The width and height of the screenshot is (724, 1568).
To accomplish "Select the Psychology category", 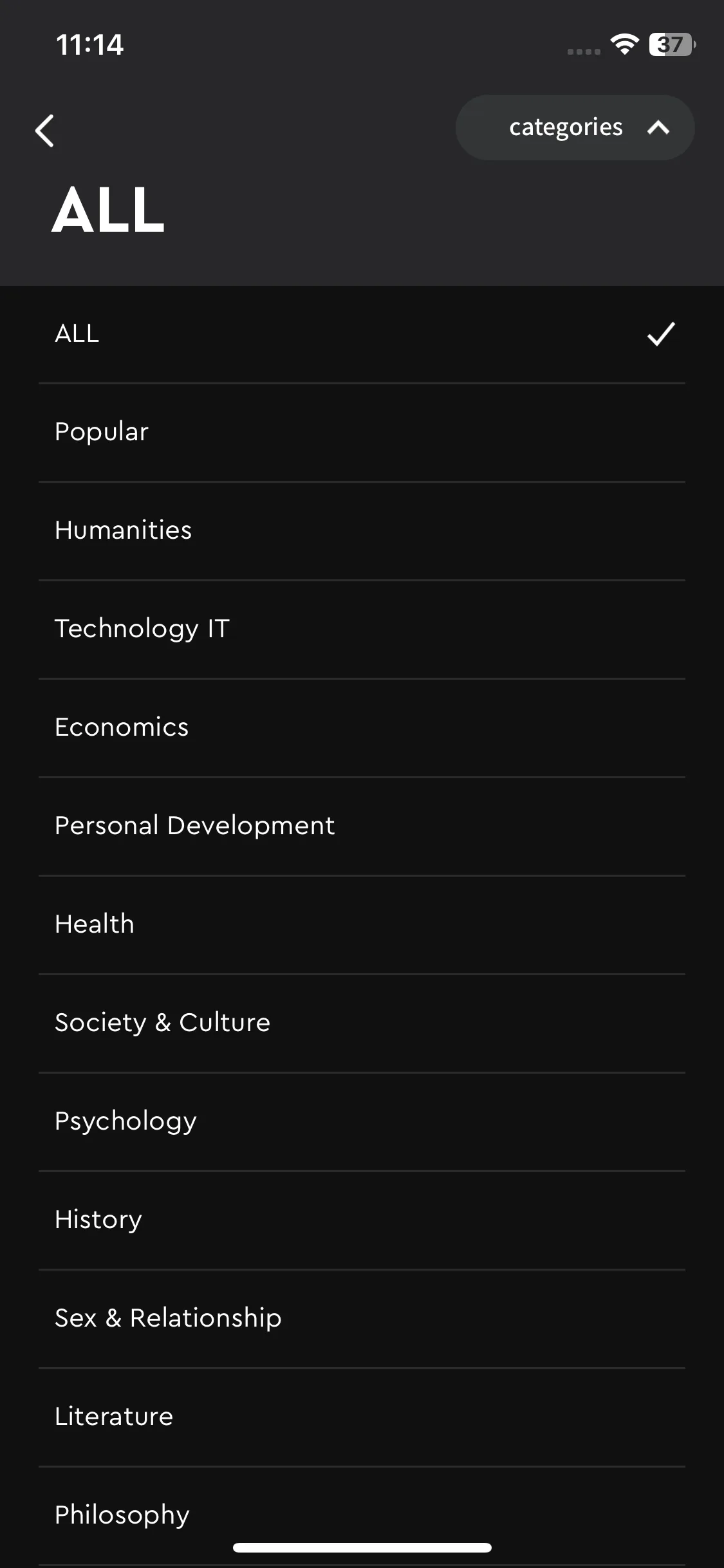I will [x=362, y=1121].
